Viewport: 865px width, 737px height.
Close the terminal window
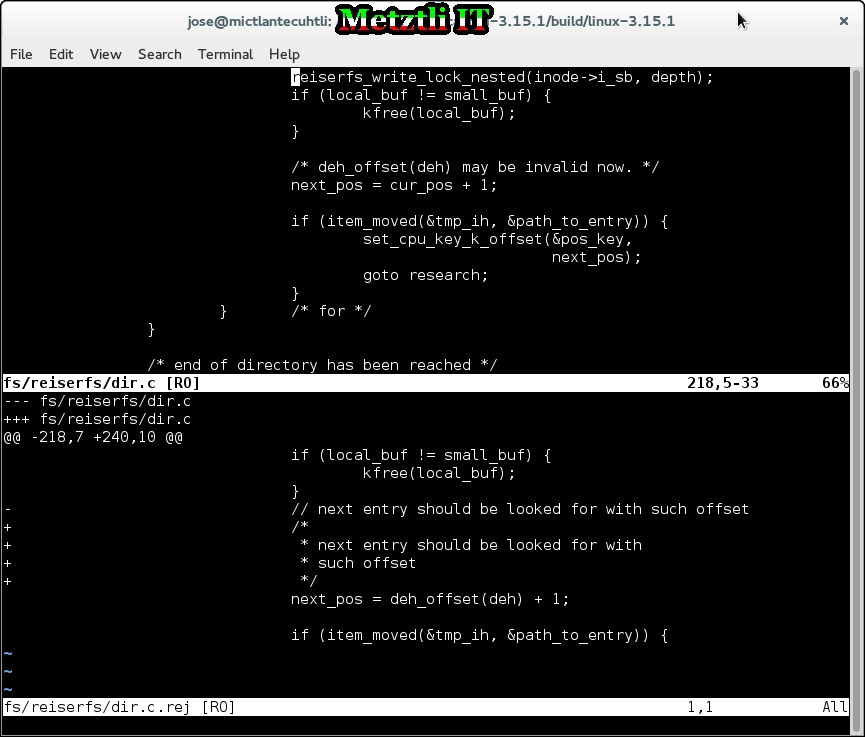click(843, 21)
